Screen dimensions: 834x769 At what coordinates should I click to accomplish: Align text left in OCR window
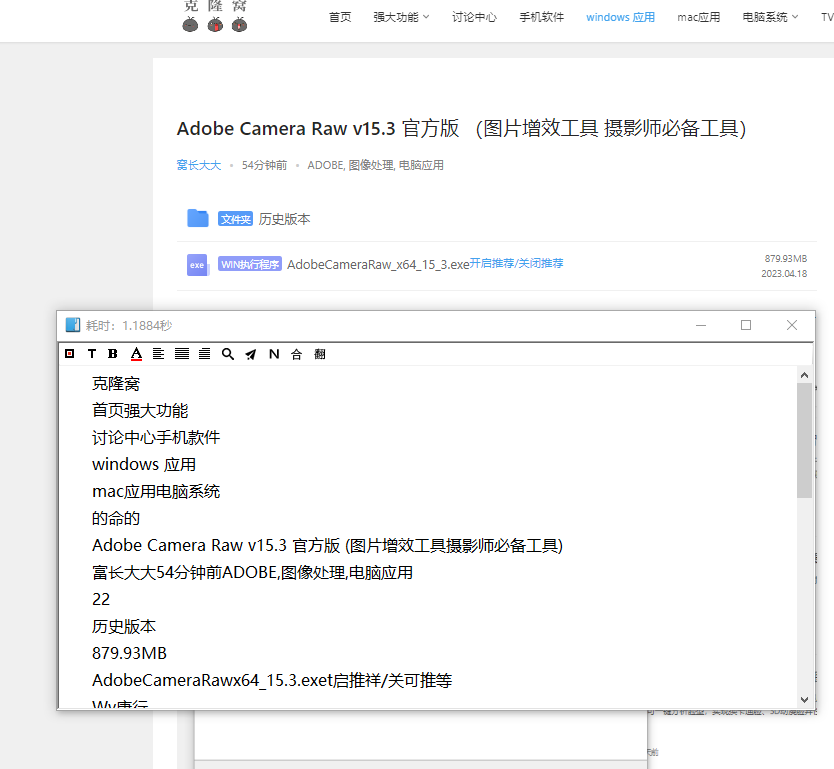[x=159, y=354]
